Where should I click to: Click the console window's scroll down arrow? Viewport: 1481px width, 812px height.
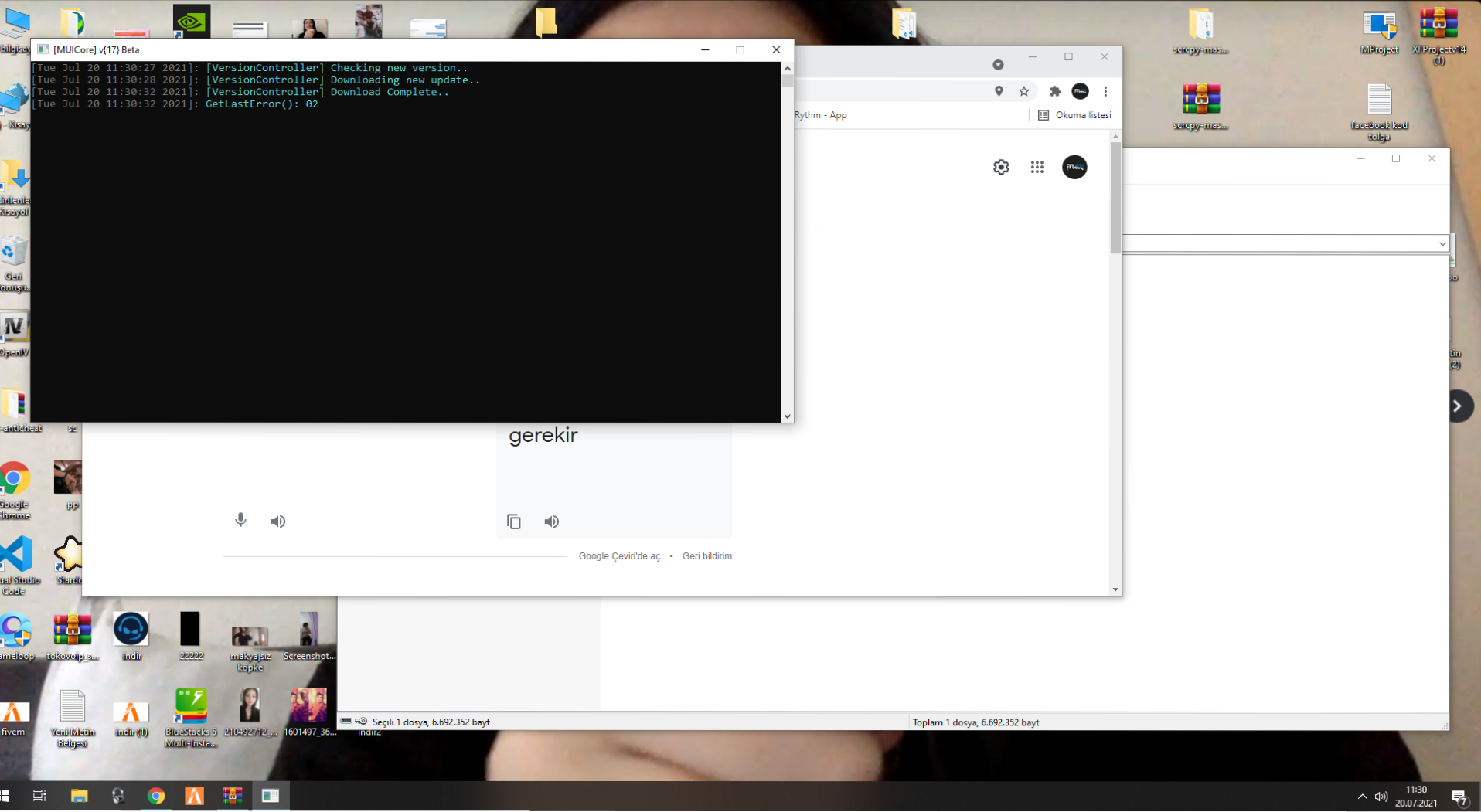pyautogui.click(x=787, y=416)
